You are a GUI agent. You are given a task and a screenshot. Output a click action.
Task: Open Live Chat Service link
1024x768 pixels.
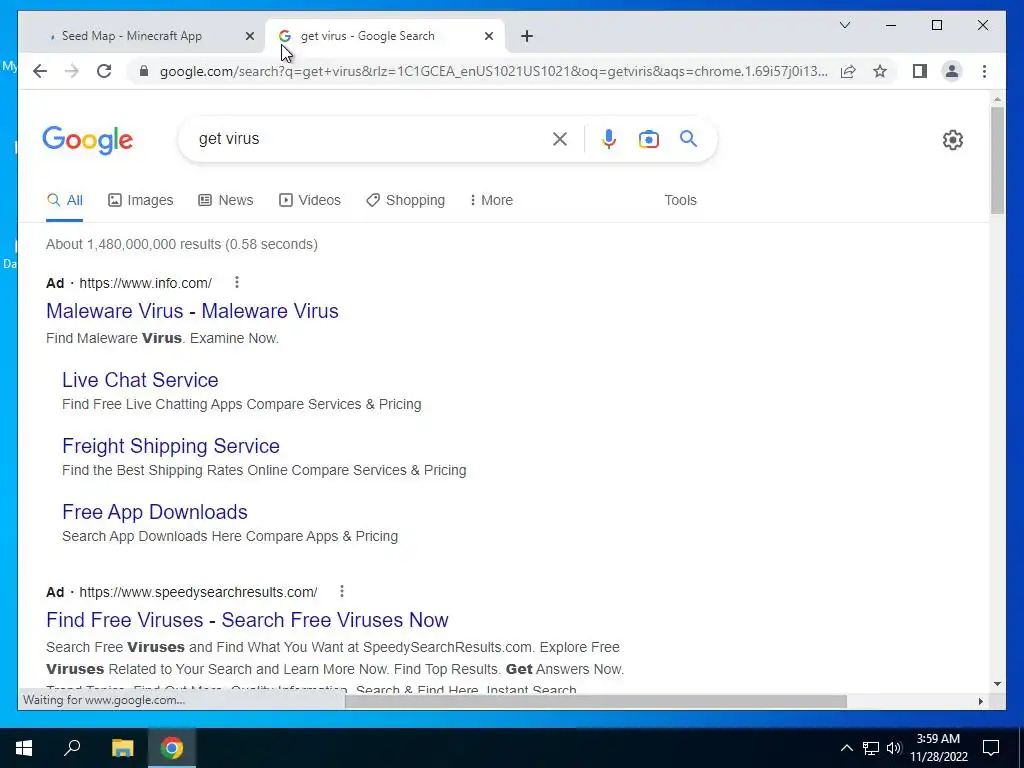click(x=140, y=380)
